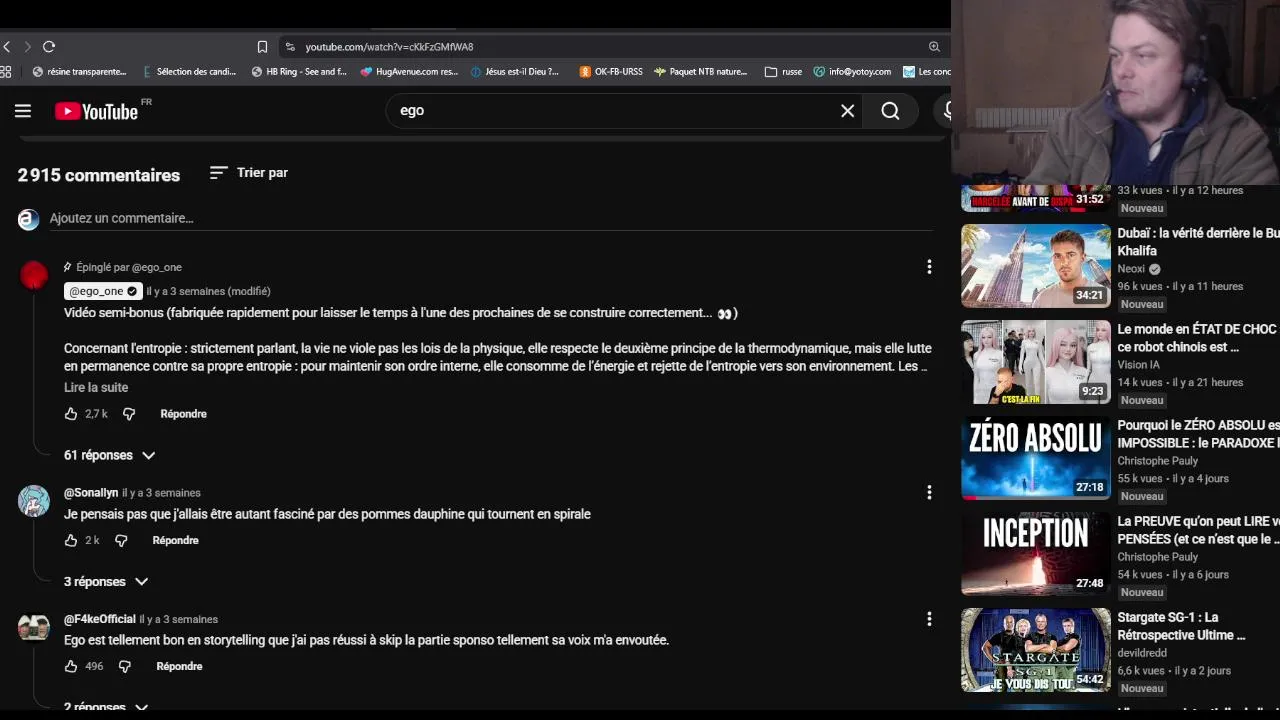Open 'OK-FB-URSS' bookmark
Image resolution: width=1280 pixels, height=720 pixels.
[611, 72]
